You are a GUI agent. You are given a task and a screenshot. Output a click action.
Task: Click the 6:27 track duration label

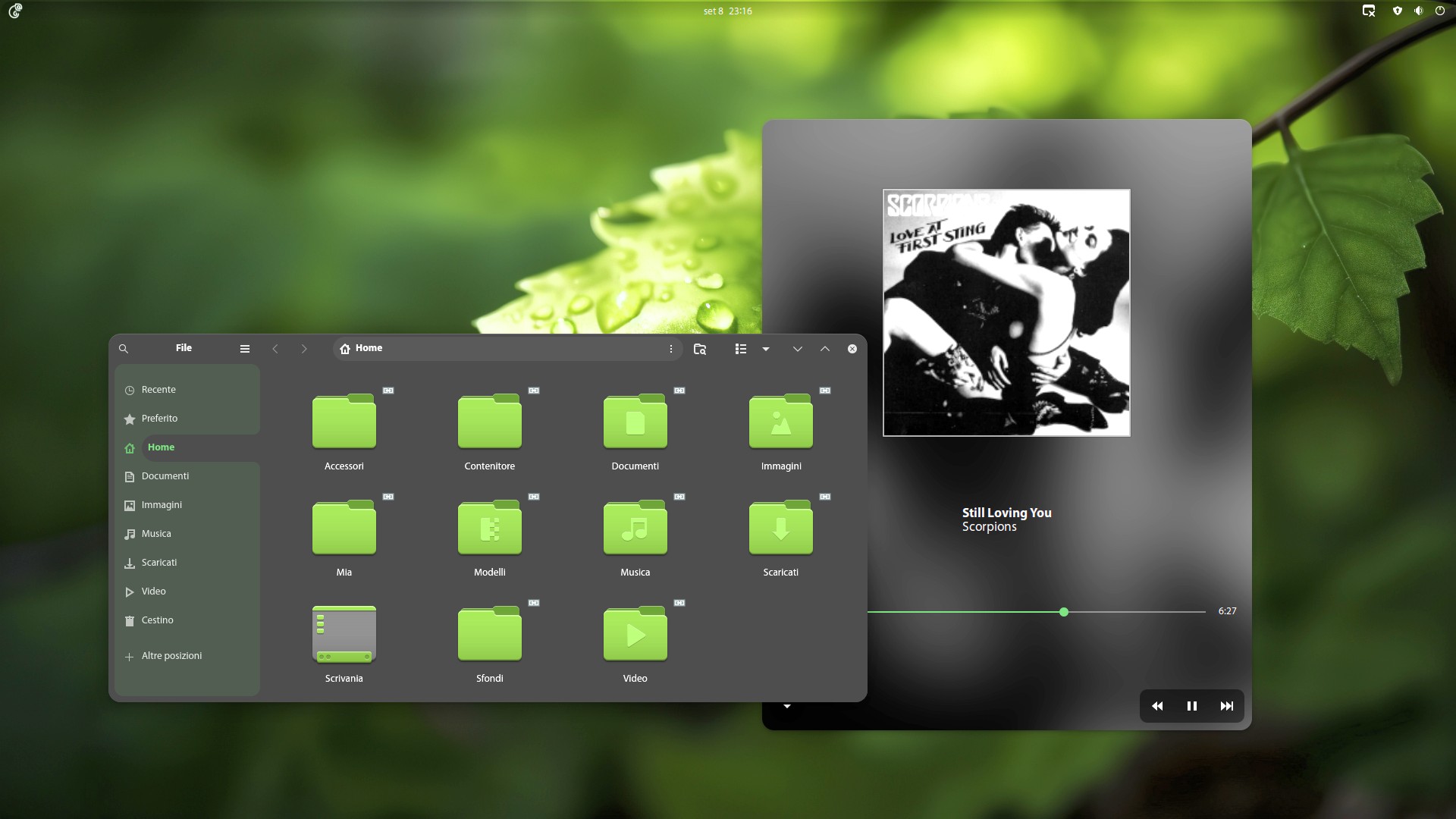[x=1227, y=611]
